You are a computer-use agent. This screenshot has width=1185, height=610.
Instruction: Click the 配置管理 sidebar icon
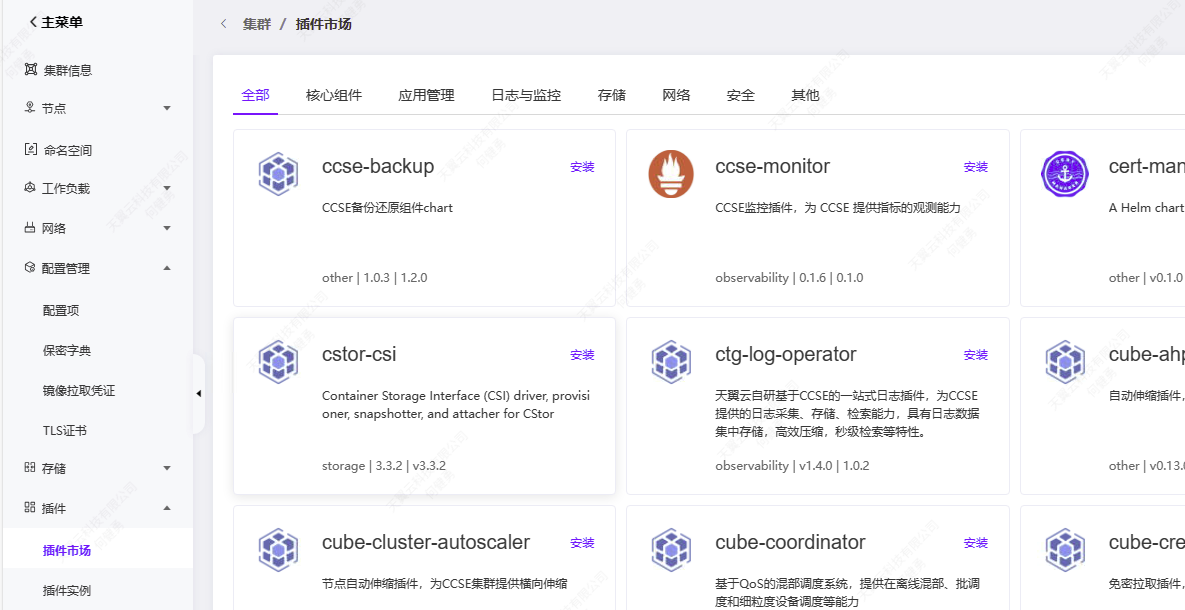[29, 268]
